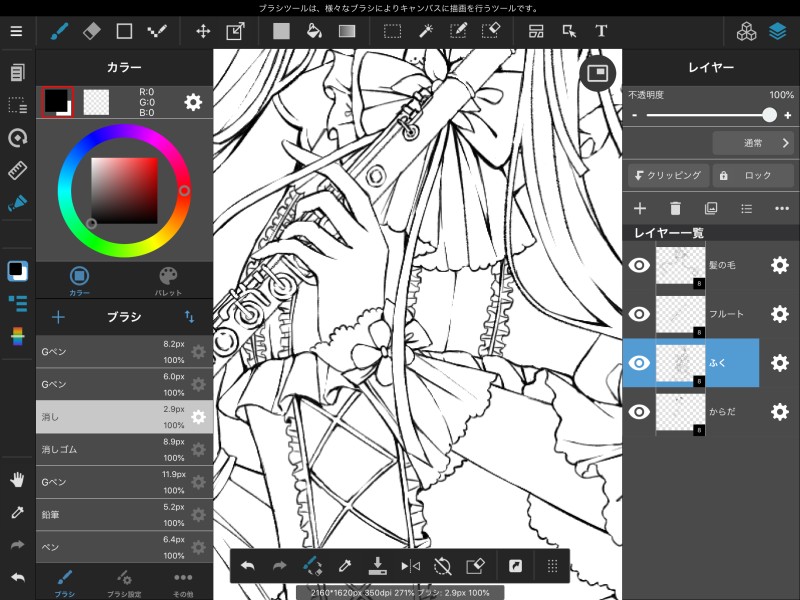Toggle the Layers panel icon

777,31
